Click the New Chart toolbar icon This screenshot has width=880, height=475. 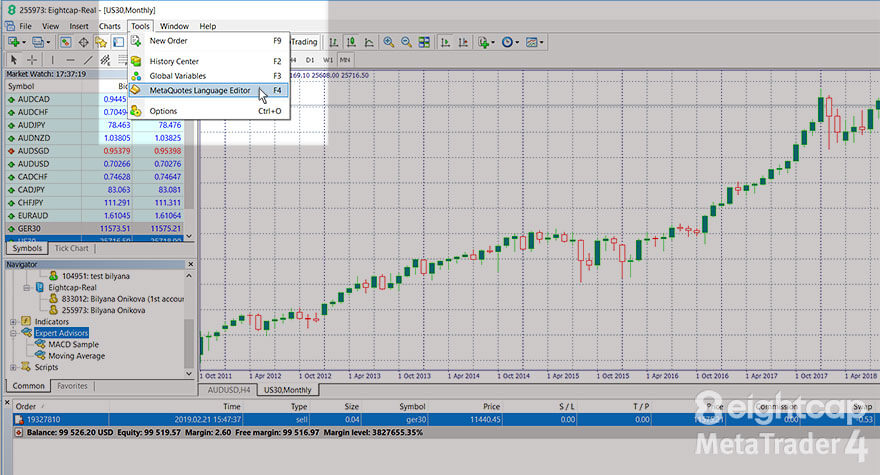click(13, 42)
